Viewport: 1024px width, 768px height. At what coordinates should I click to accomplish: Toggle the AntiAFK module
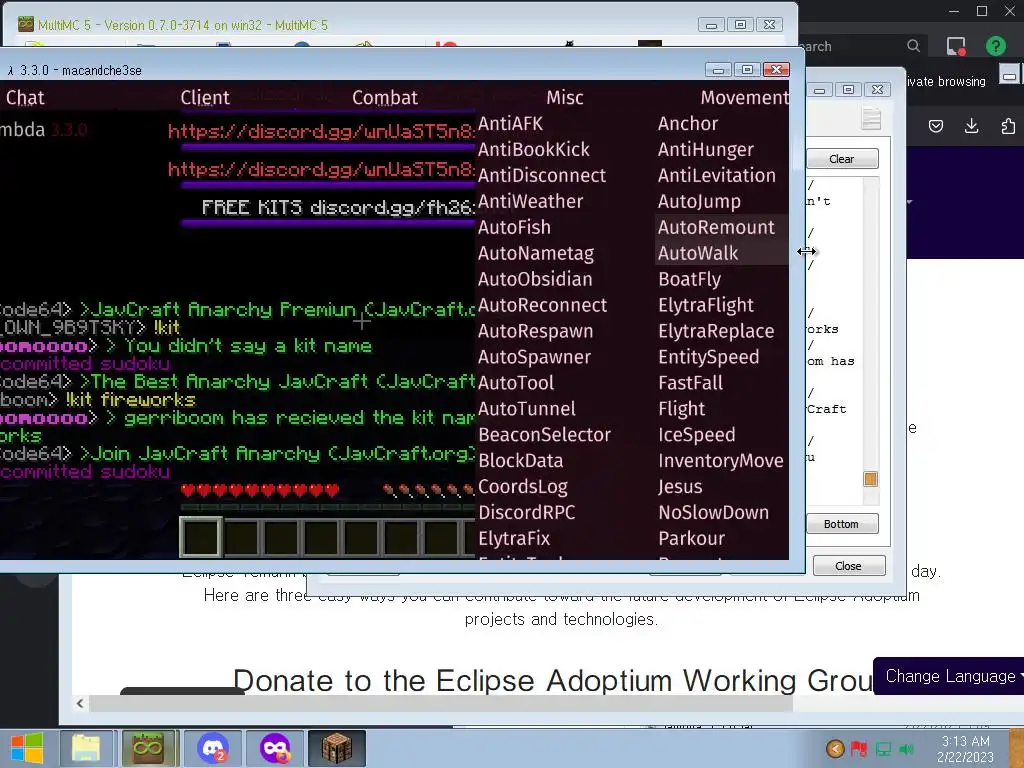point(510,123)
